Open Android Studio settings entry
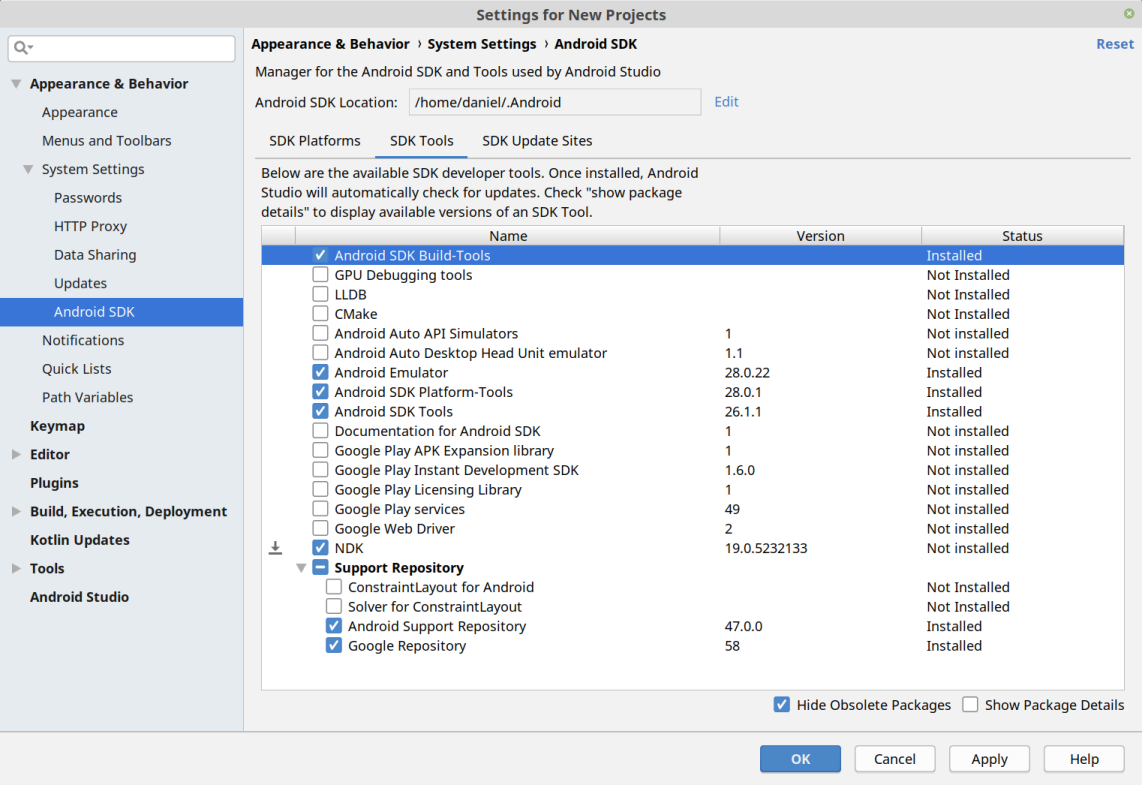The height and width of the screenshot is (785, 1142). [x=79, y=596]
